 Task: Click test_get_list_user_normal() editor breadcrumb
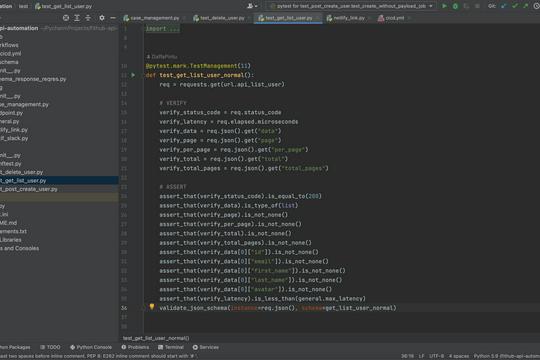click(x=156, y=338)
